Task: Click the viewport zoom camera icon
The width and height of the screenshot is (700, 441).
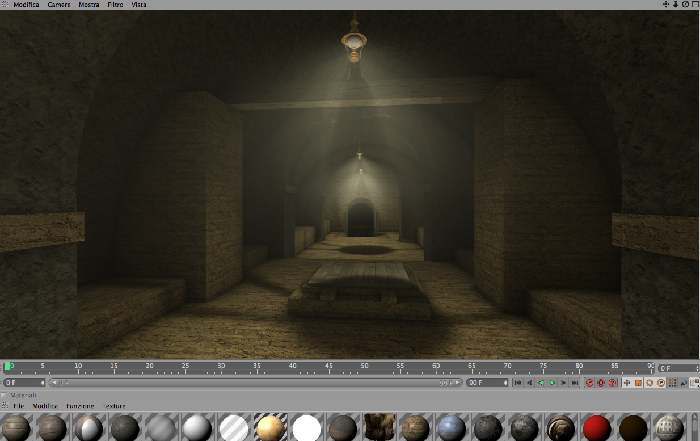Action: (675, 4)
